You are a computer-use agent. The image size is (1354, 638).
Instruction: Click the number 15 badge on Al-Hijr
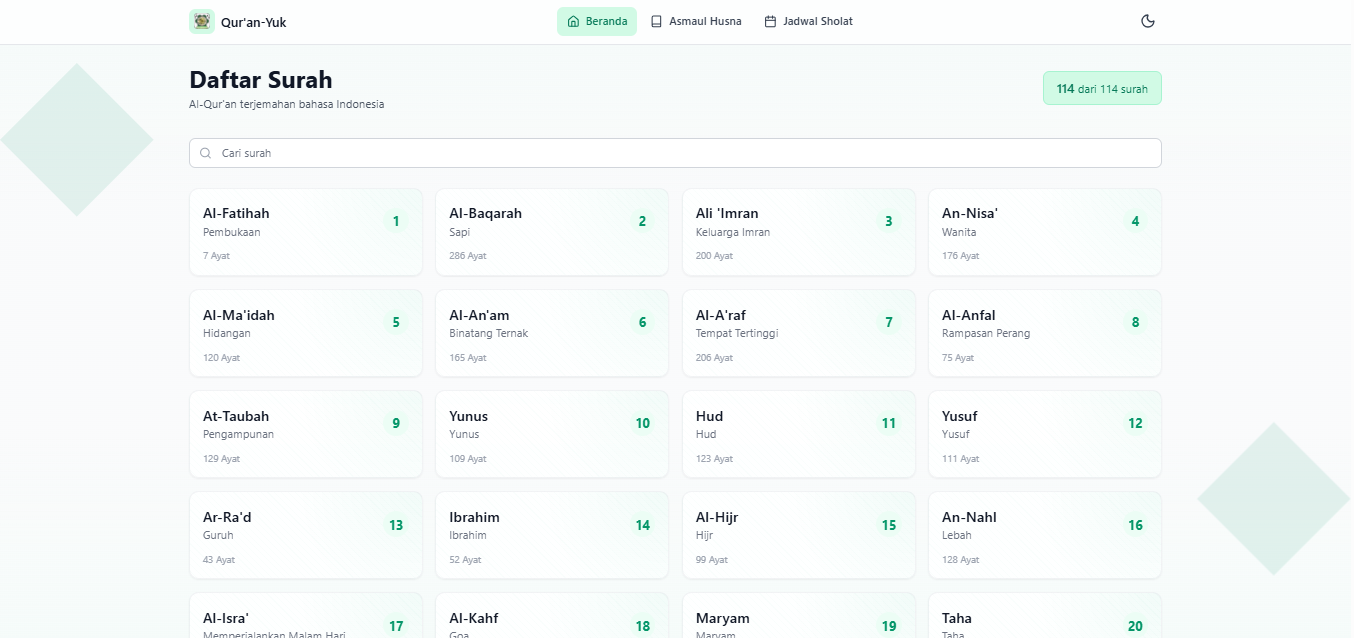pyautogui.click(x=889, y=525)
